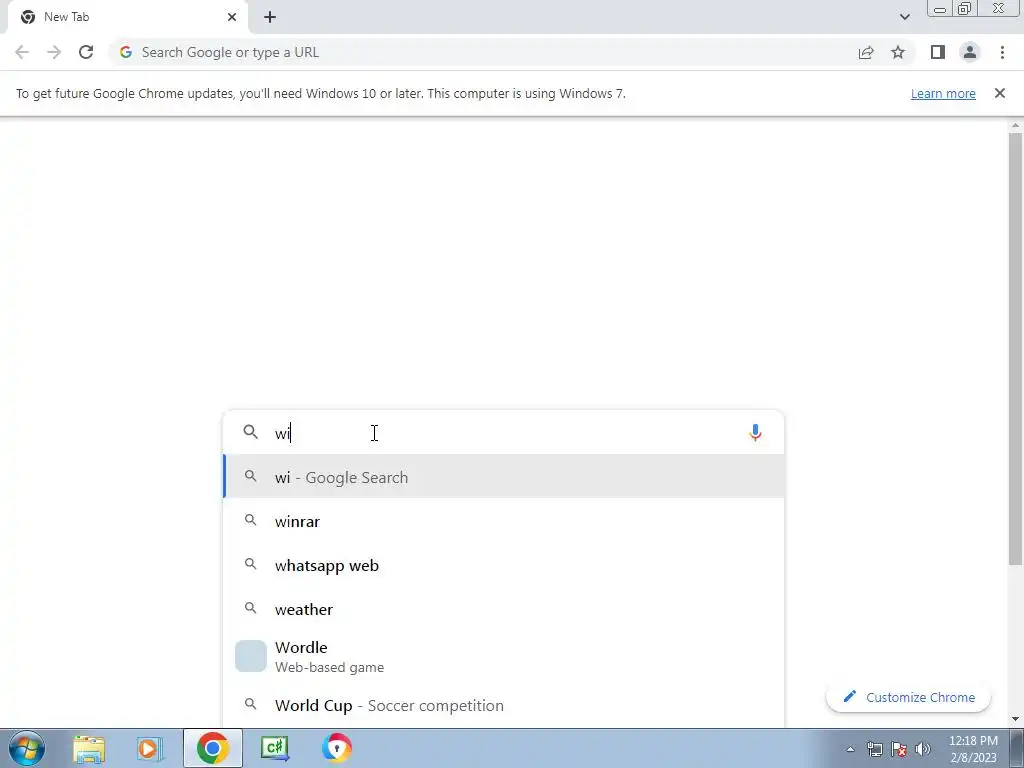Open Learn more link about Chrome updates
The image size is (1024, 768).
tap(943, 93)
